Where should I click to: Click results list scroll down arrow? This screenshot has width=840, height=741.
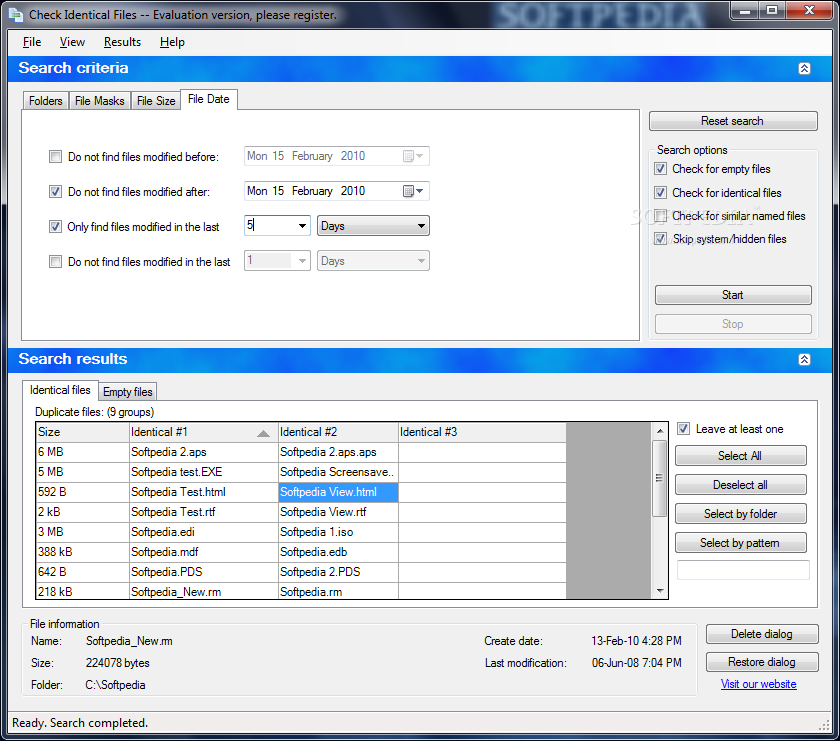tap(659, 590)
